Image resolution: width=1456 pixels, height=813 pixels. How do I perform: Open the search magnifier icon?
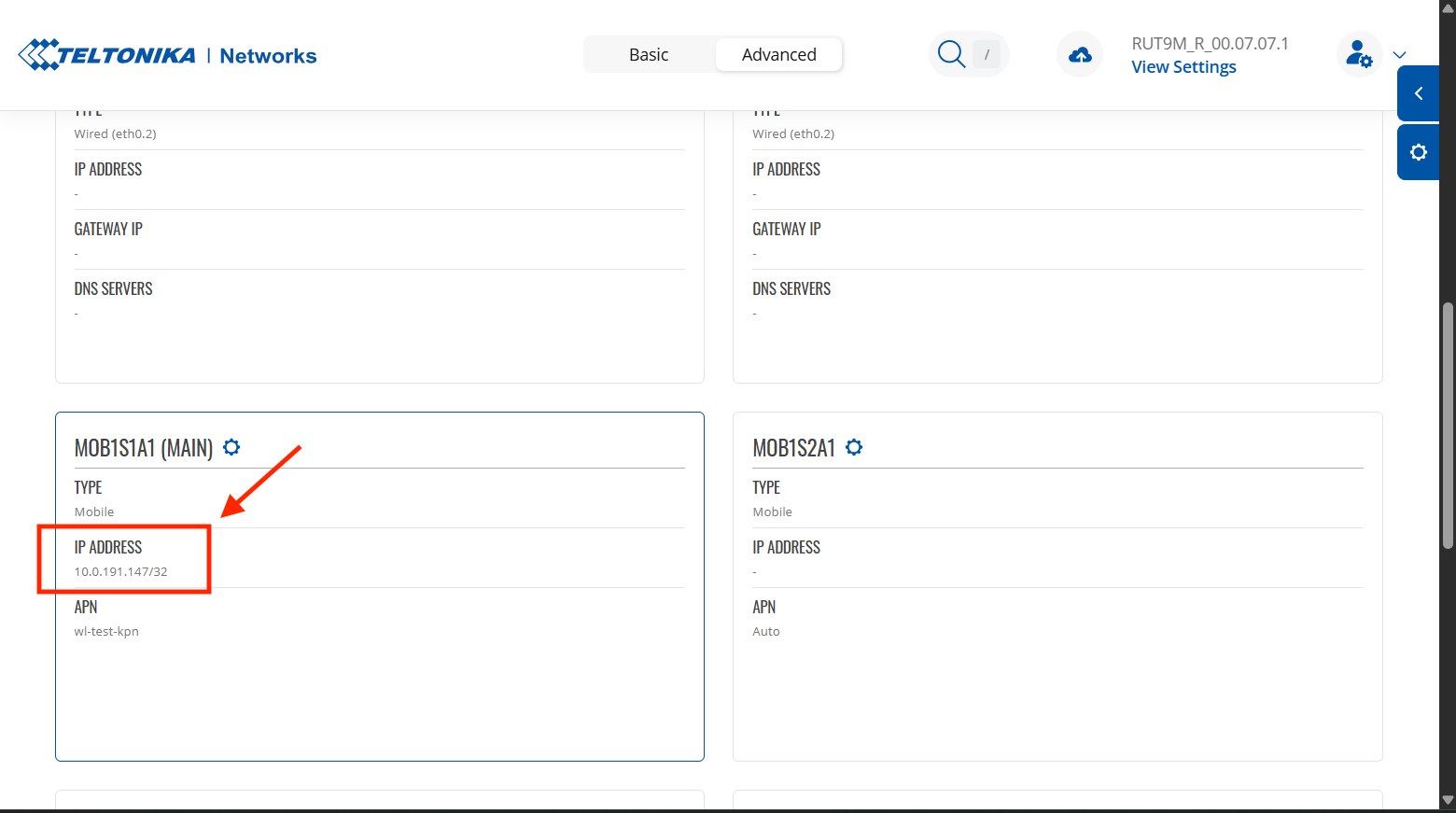tap(951, 54)
